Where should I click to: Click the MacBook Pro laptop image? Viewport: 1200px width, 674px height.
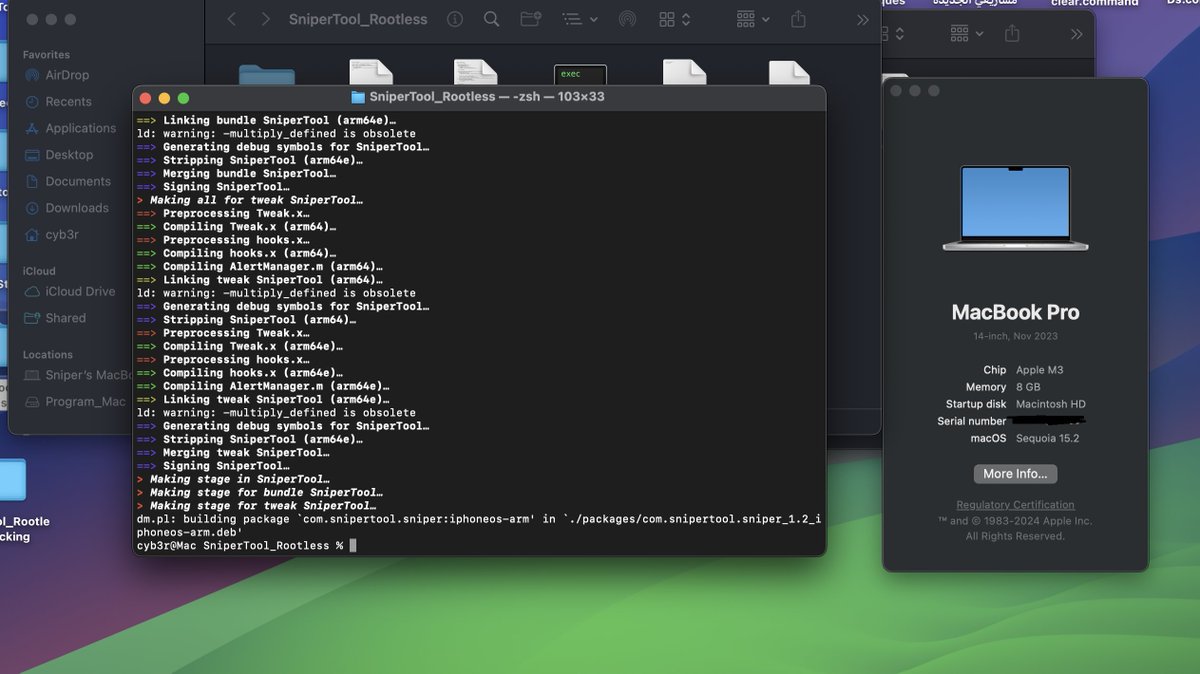pyautogui.click(x=1015, y=208)
